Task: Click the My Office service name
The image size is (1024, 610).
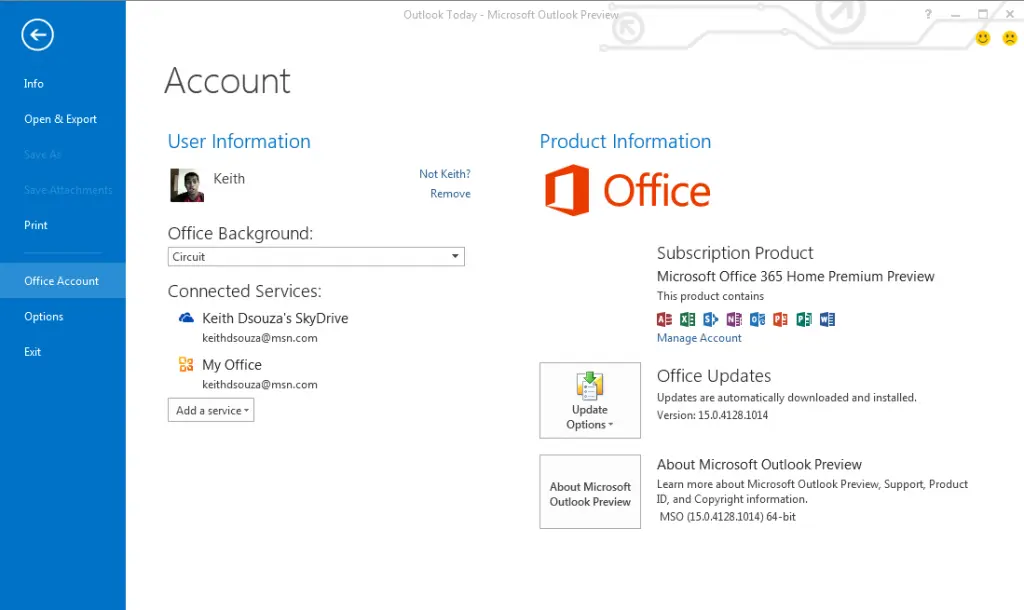Action: click(x=232, y=364)
